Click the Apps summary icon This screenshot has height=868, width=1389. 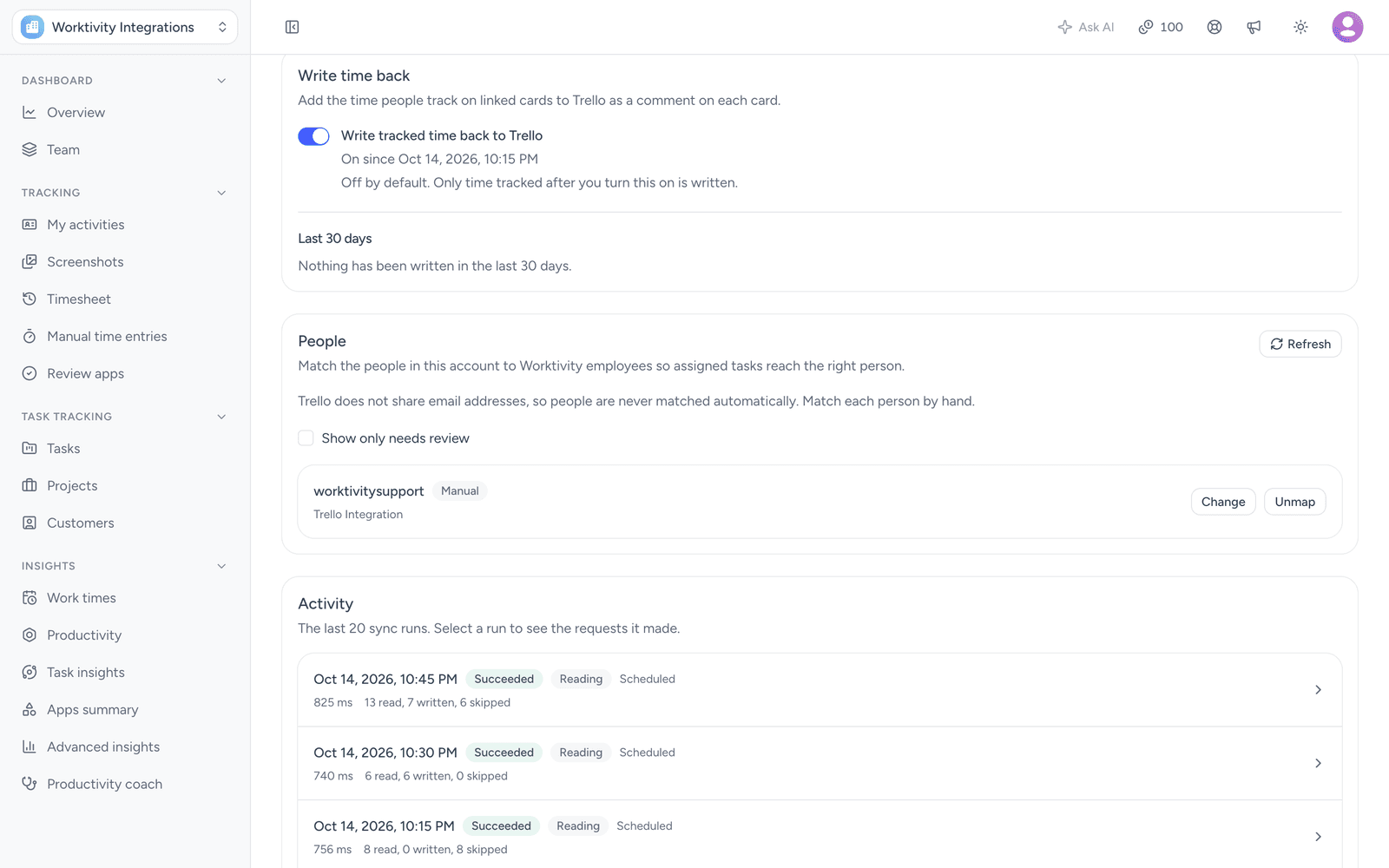pyautogui.click(x=30, y=710)
